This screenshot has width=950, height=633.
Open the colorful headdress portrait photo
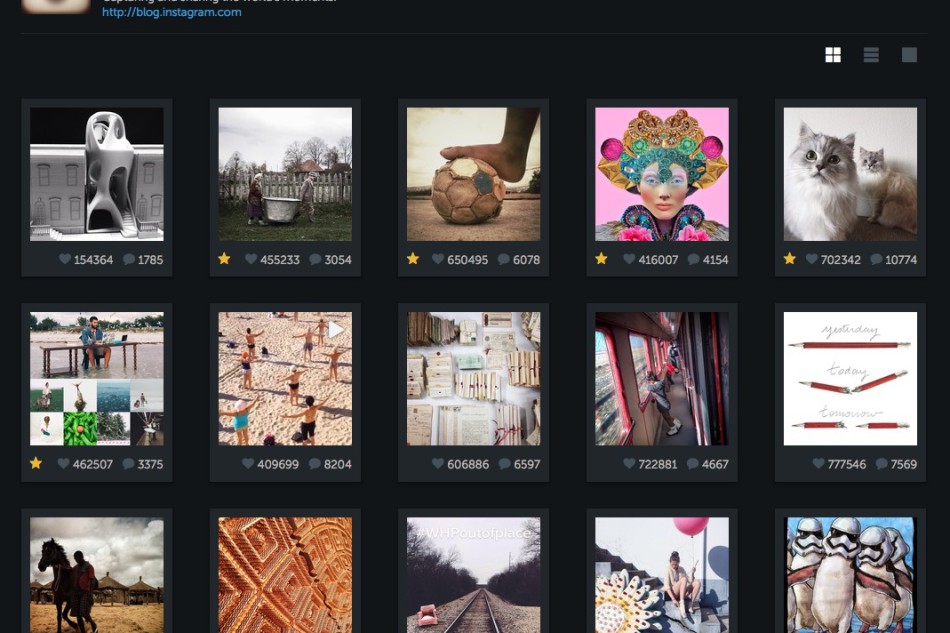tap(662, 174)
